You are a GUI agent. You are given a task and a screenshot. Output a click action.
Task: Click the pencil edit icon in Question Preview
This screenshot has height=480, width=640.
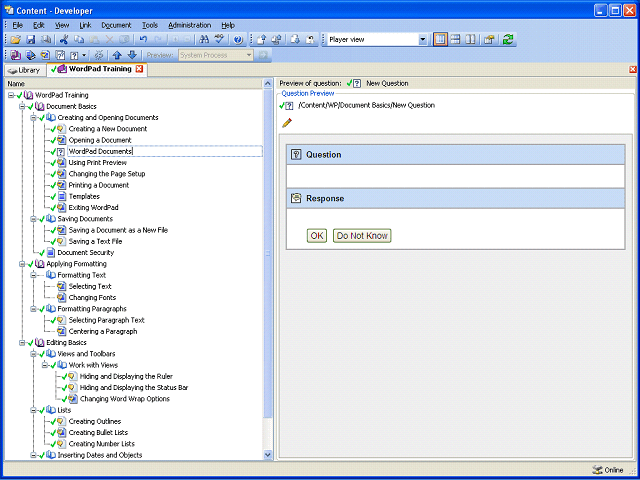[287, 122]
